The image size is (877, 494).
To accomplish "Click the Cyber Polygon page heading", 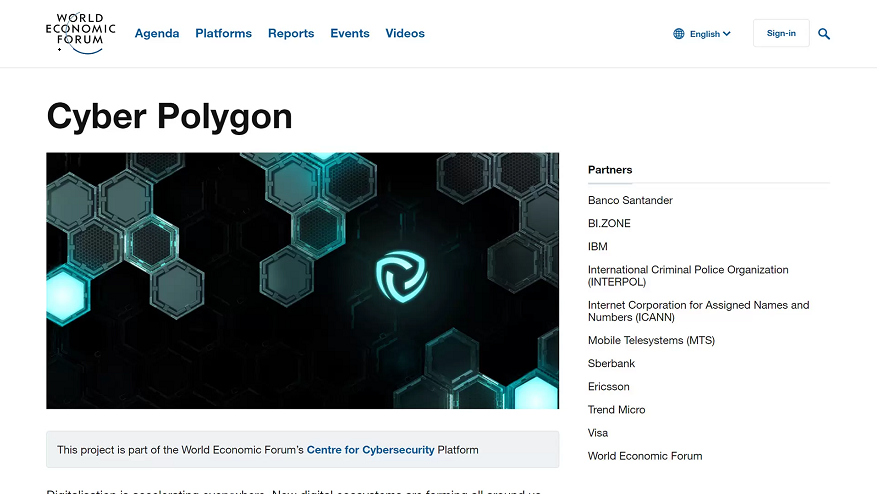I will pyautogui.click(x=169, y=116).
